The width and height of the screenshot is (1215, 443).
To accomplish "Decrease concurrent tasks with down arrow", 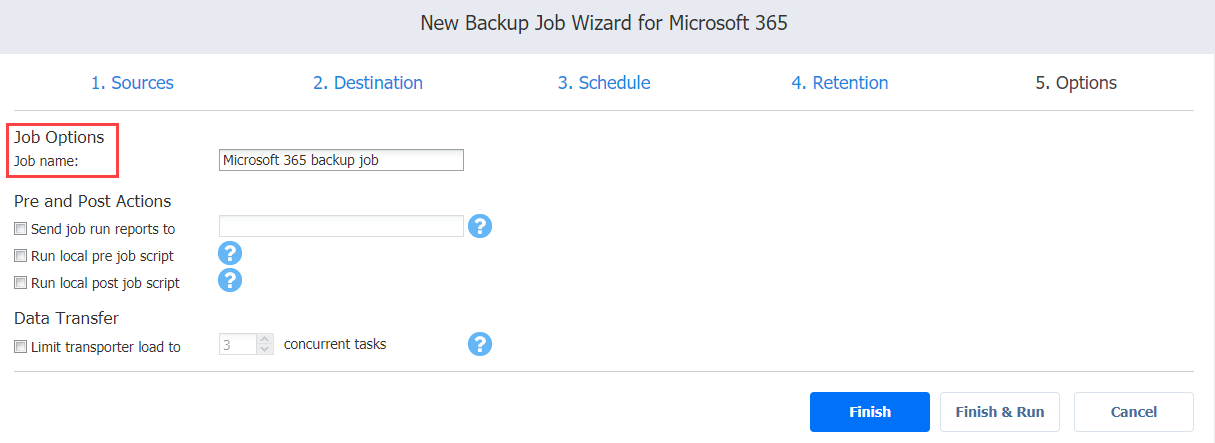I will tap(264, 350).
